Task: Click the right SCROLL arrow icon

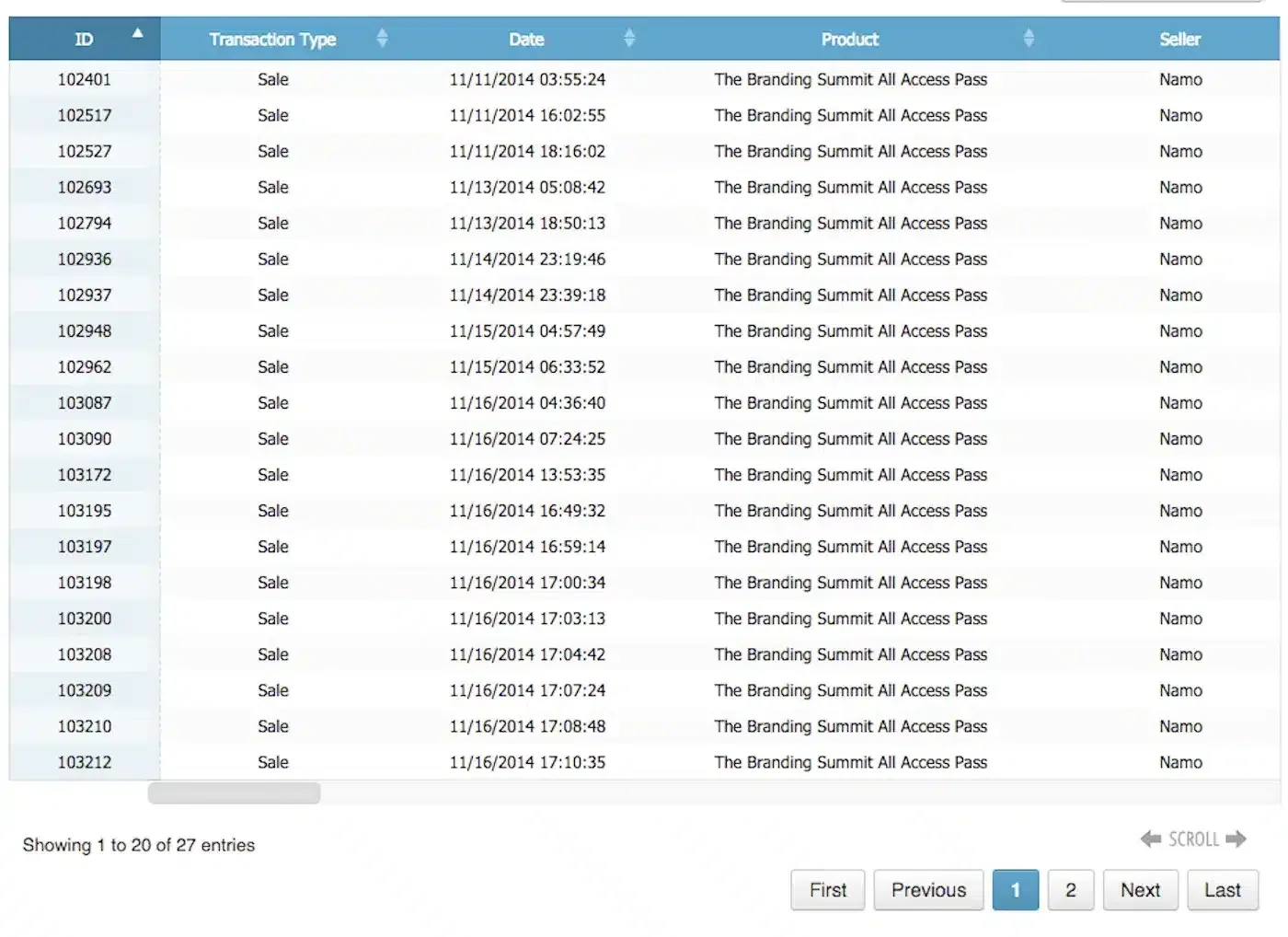Action: click(x=1236, y=839)
